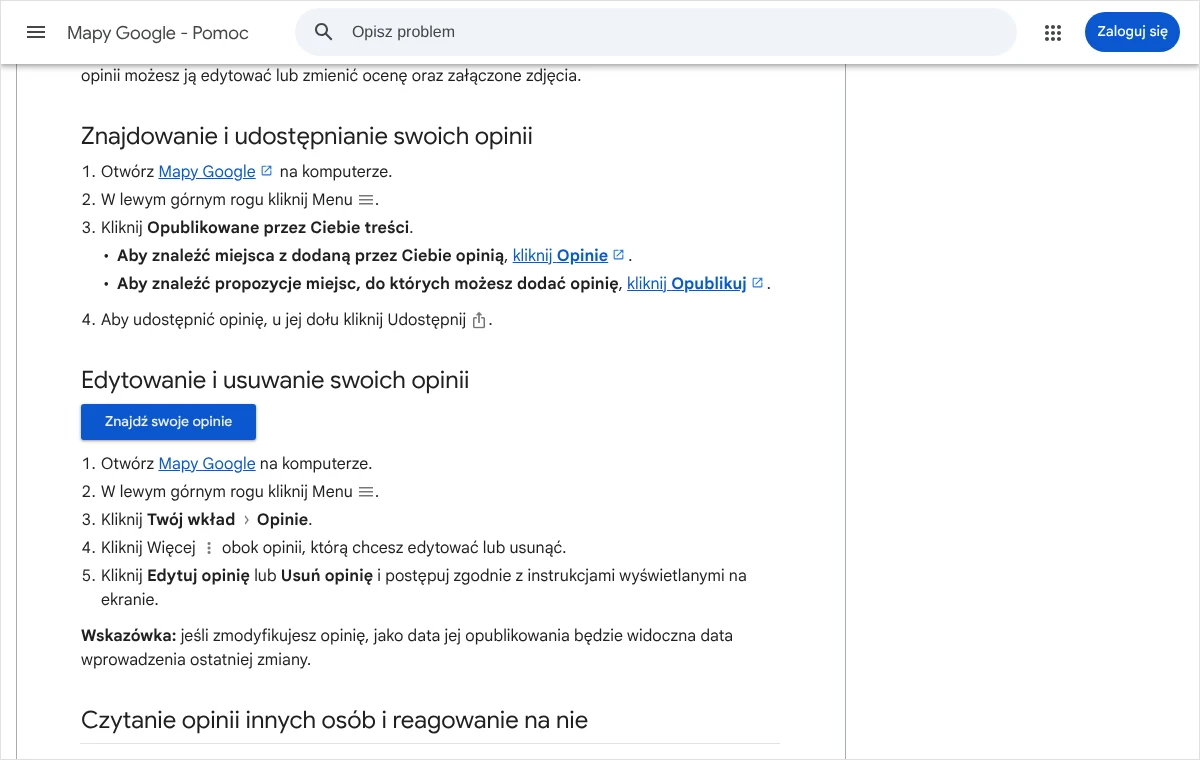Click heading Znajdowanie i udostępnianie swoich opinii
The height and width of the screenshot is (760, 1200).
point(307,136)
